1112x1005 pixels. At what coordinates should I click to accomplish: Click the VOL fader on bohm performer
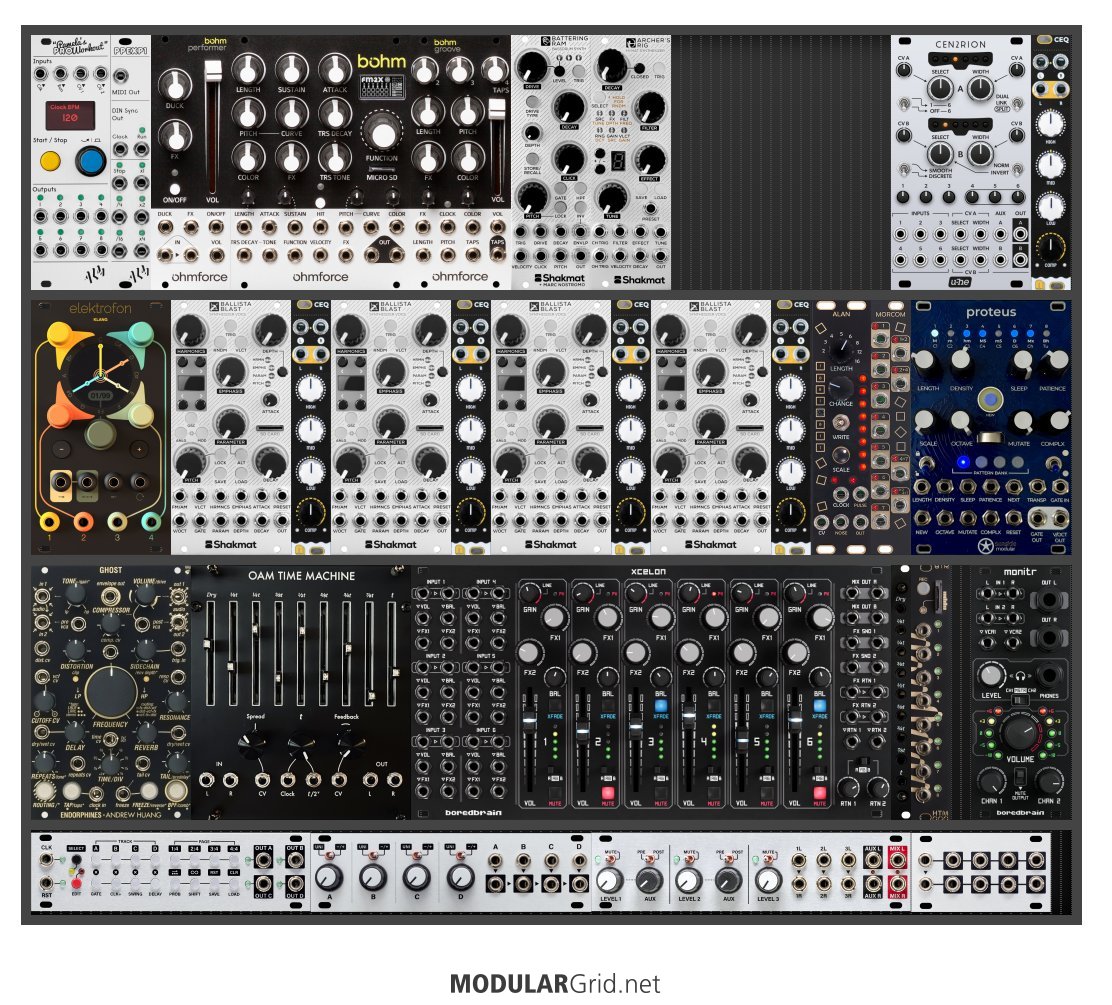coord(213,72)
